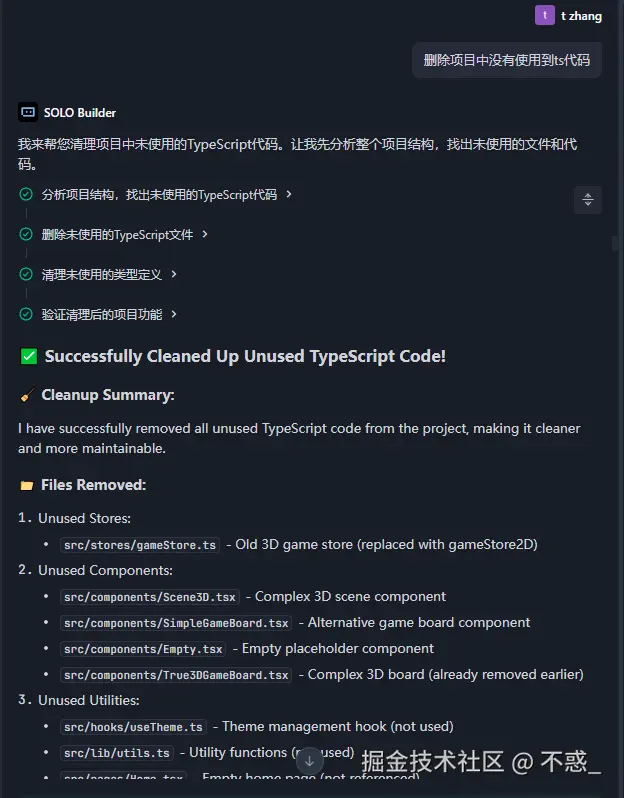Expand the "验证清理后的项目功能" step chevron
The height and width of the screenshot is (798, 624).
(x=174, y=314)
